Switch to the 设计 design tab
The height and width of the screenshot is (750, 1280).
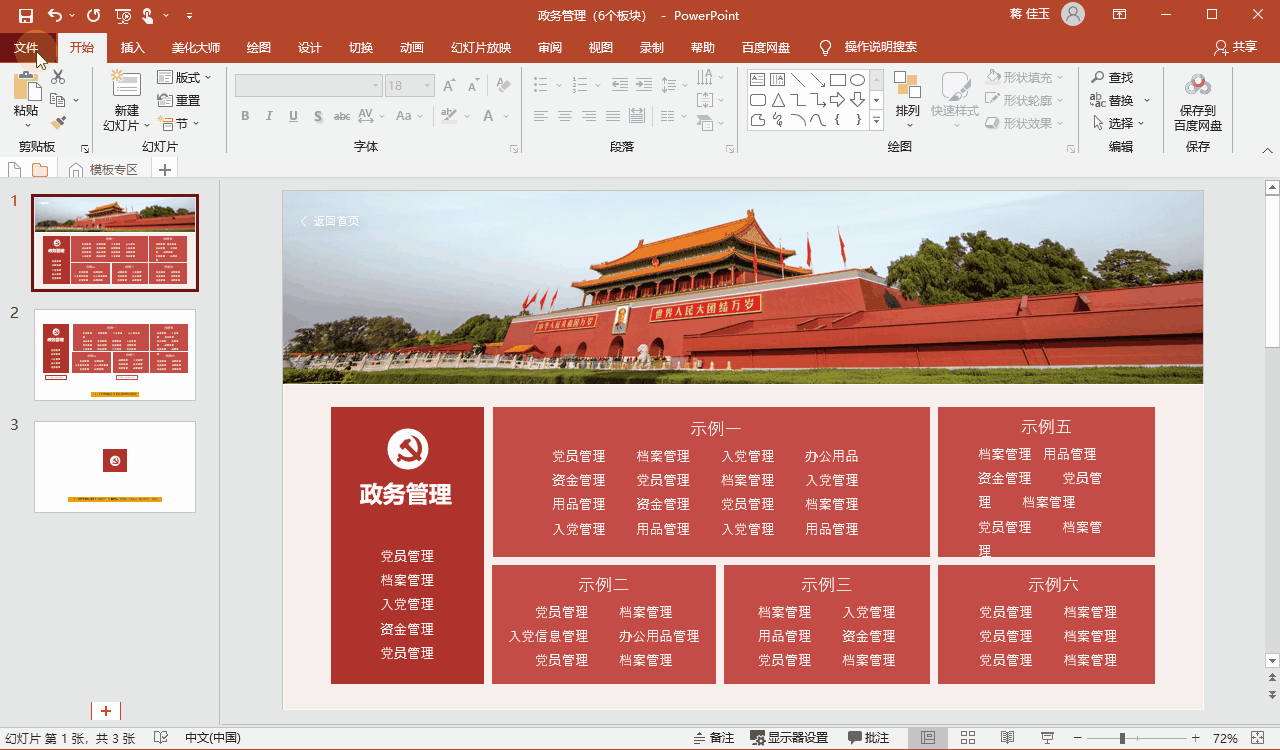click(x=310, y=47)
